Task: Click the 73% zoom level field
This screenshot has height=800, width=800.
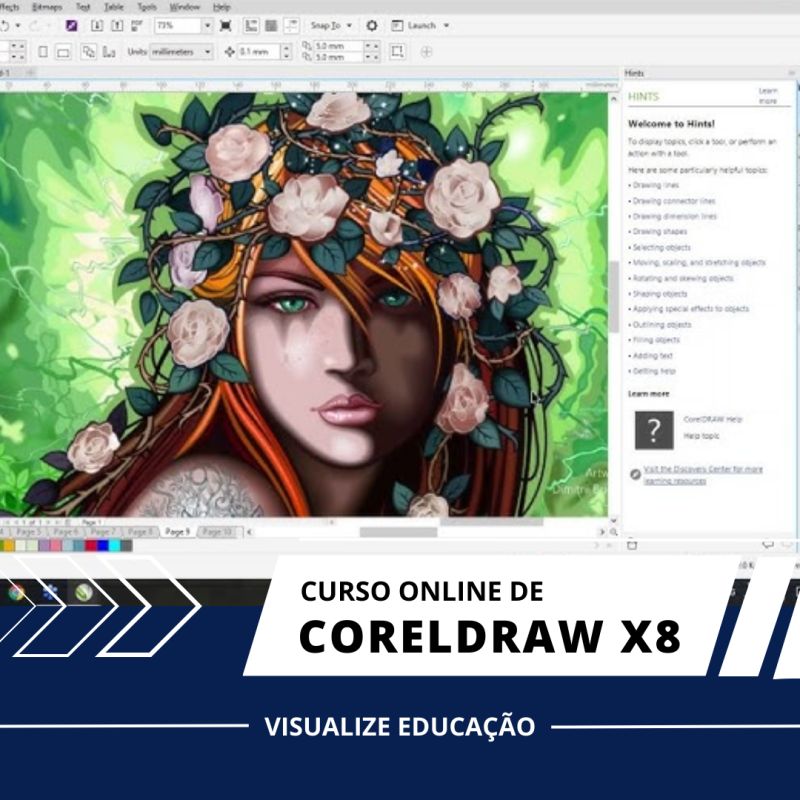Action: 178,26
